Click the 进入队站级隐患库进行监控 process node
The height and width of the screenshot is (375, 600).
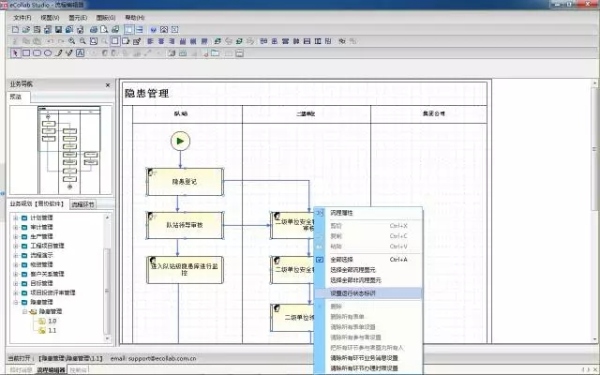coord(184,270)
